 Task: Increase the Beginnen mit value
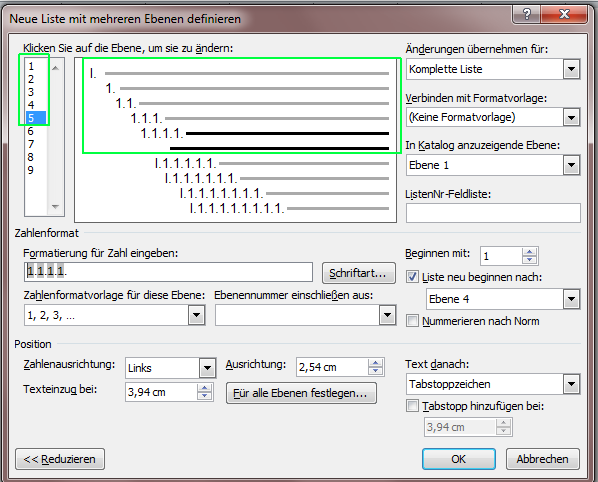(x=529, y=252)
